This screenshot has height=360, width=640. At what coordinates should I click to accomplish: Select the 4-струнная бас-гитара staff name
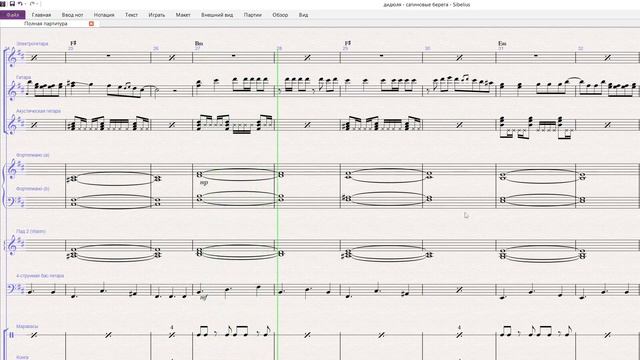click(x=40, y=276)
